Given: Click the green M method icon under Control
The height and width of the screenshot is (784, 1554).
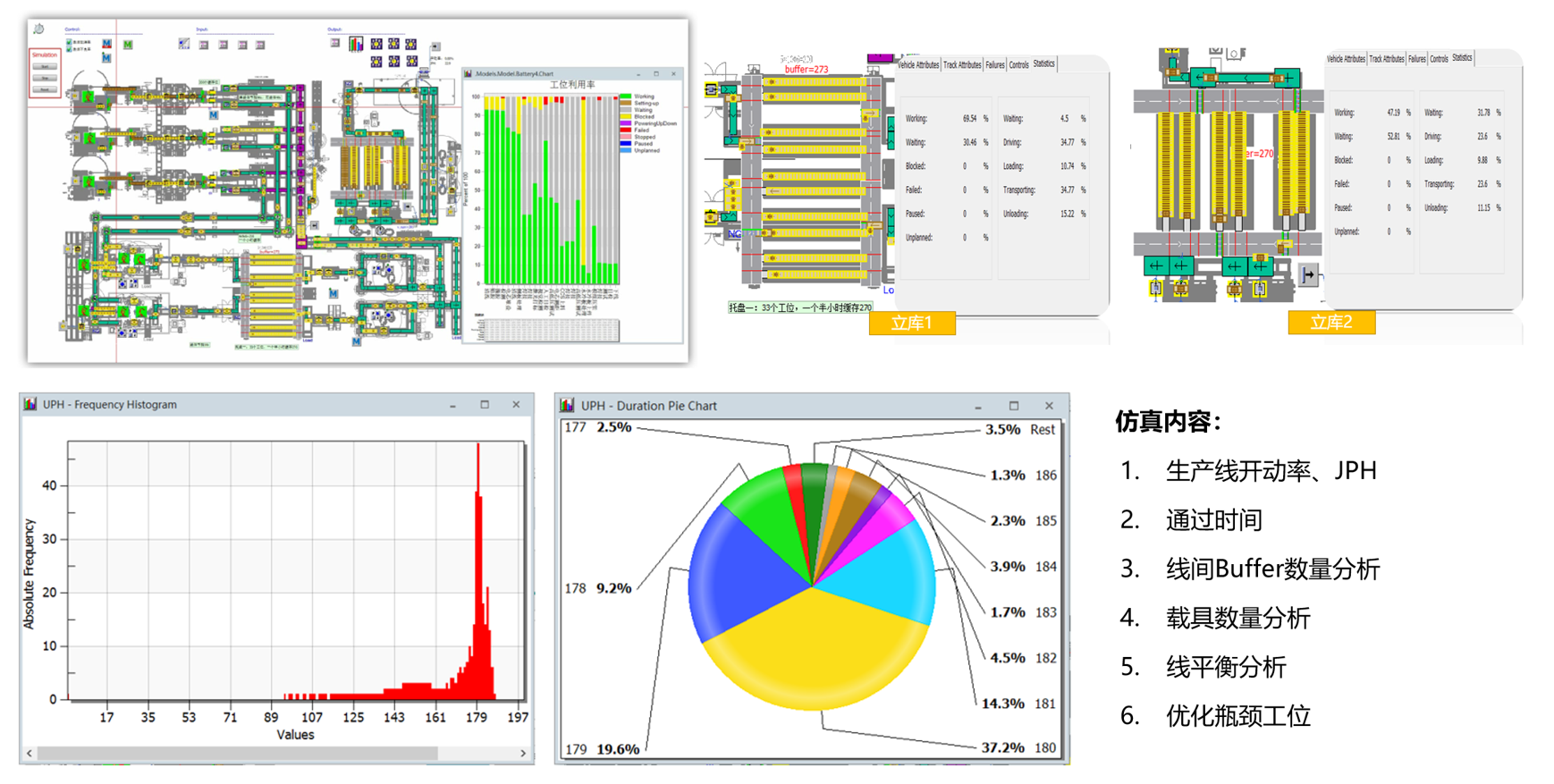Looking at the screenshot, I should (128, 45).
